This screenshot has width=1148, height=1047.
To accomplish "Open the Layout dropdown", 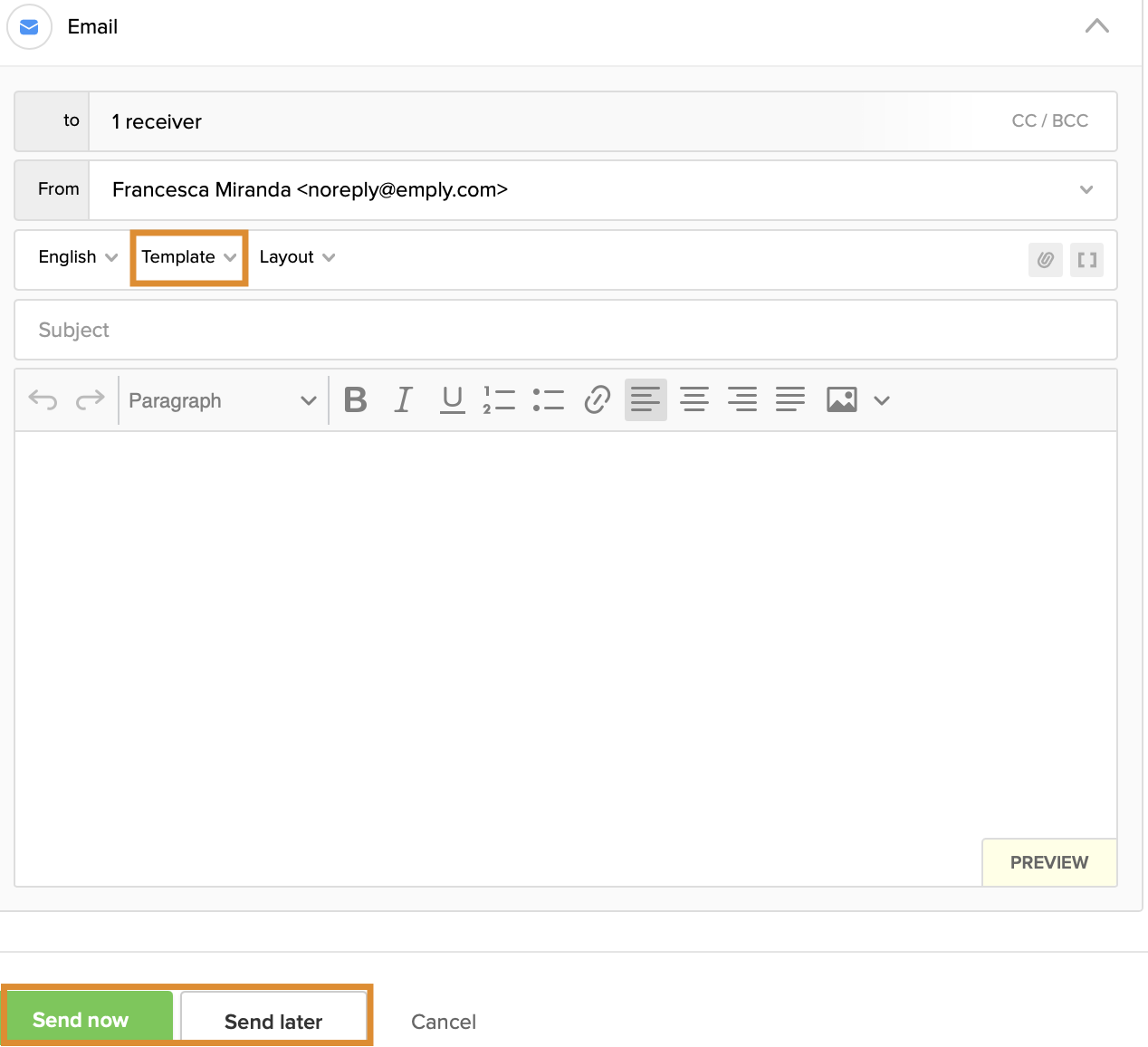I will (296, 257).
